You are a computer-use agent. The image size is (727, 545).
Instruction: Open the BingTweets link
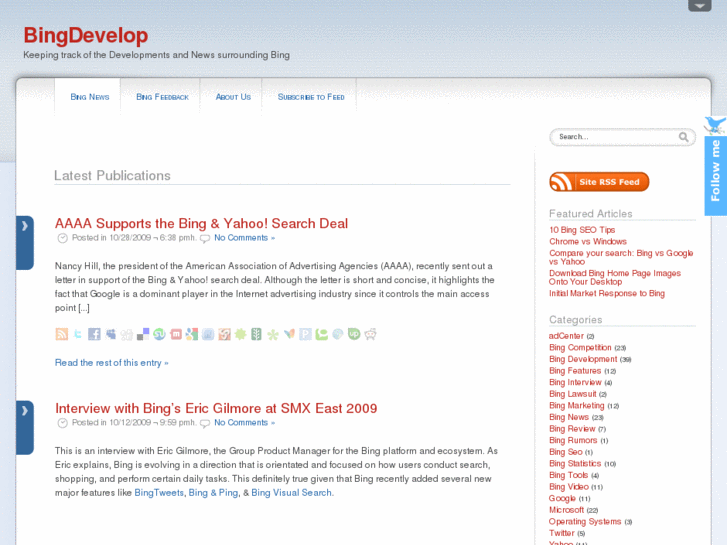coord(159,493)
